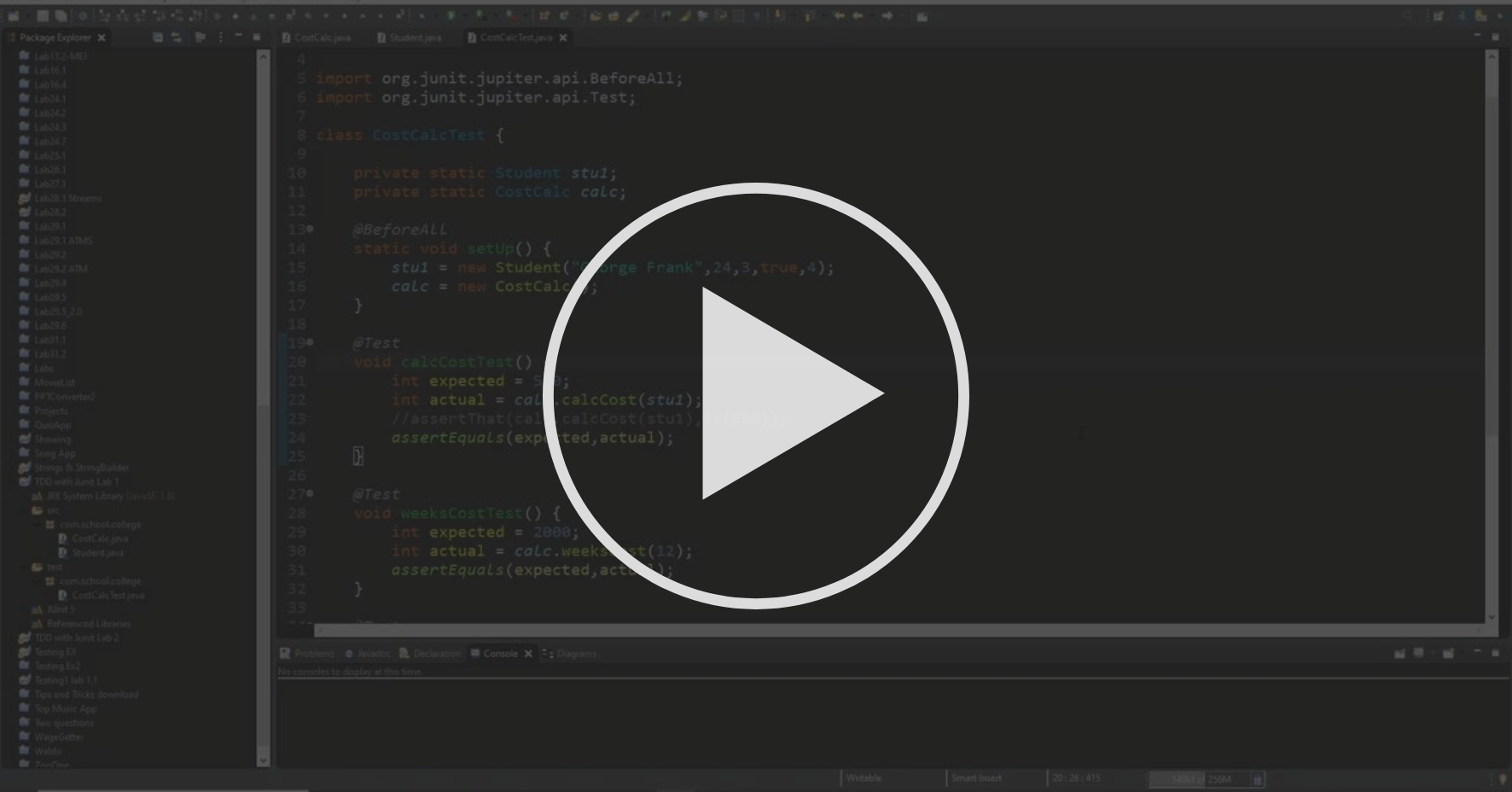The width and height of the screenshot is (1512, 792).
Task: Collapse All in the Package Explorer toolbar
Action: point(157,38)
